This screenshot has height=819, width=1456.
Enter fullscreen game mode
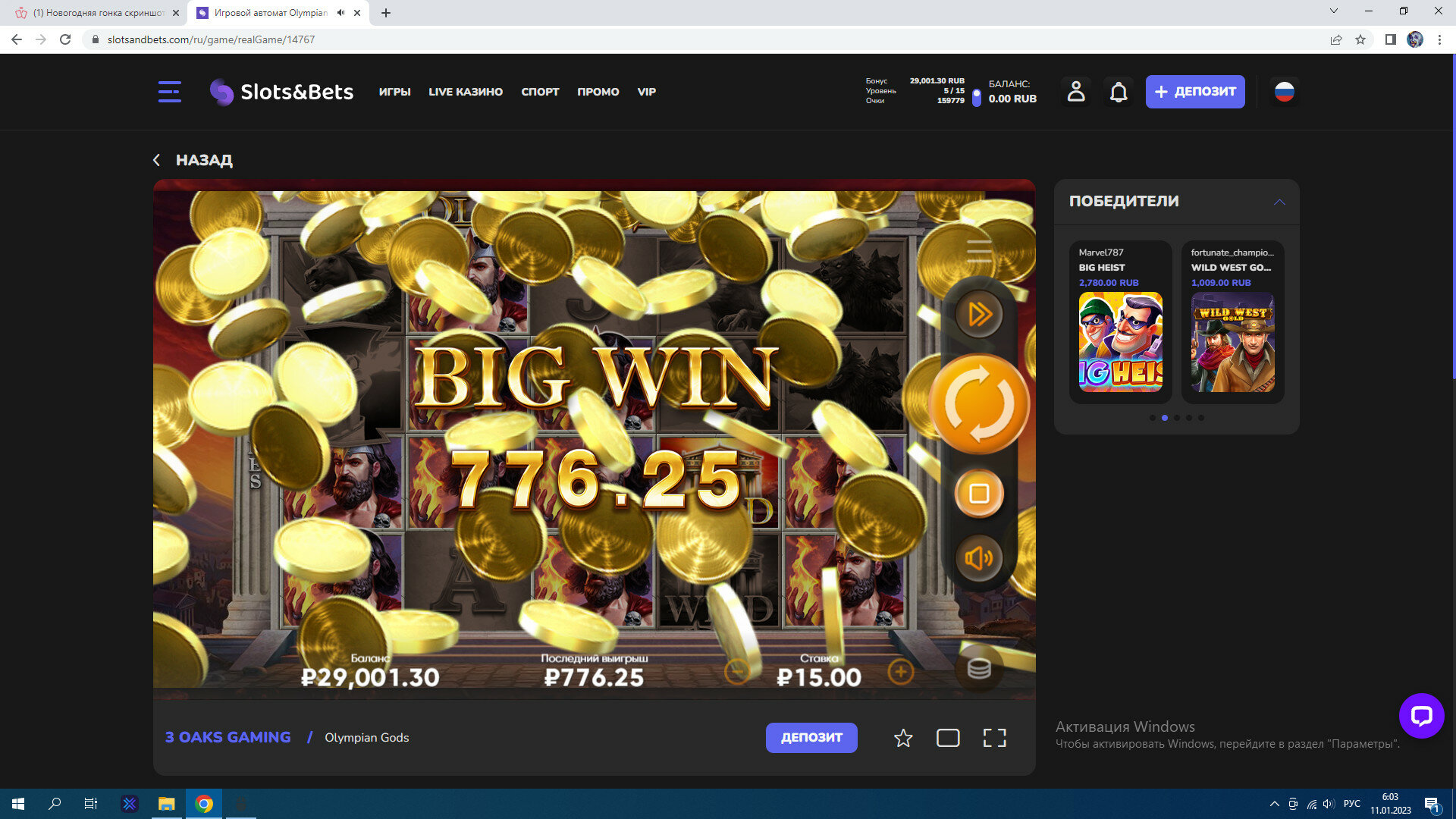click(x=994, y=738)
